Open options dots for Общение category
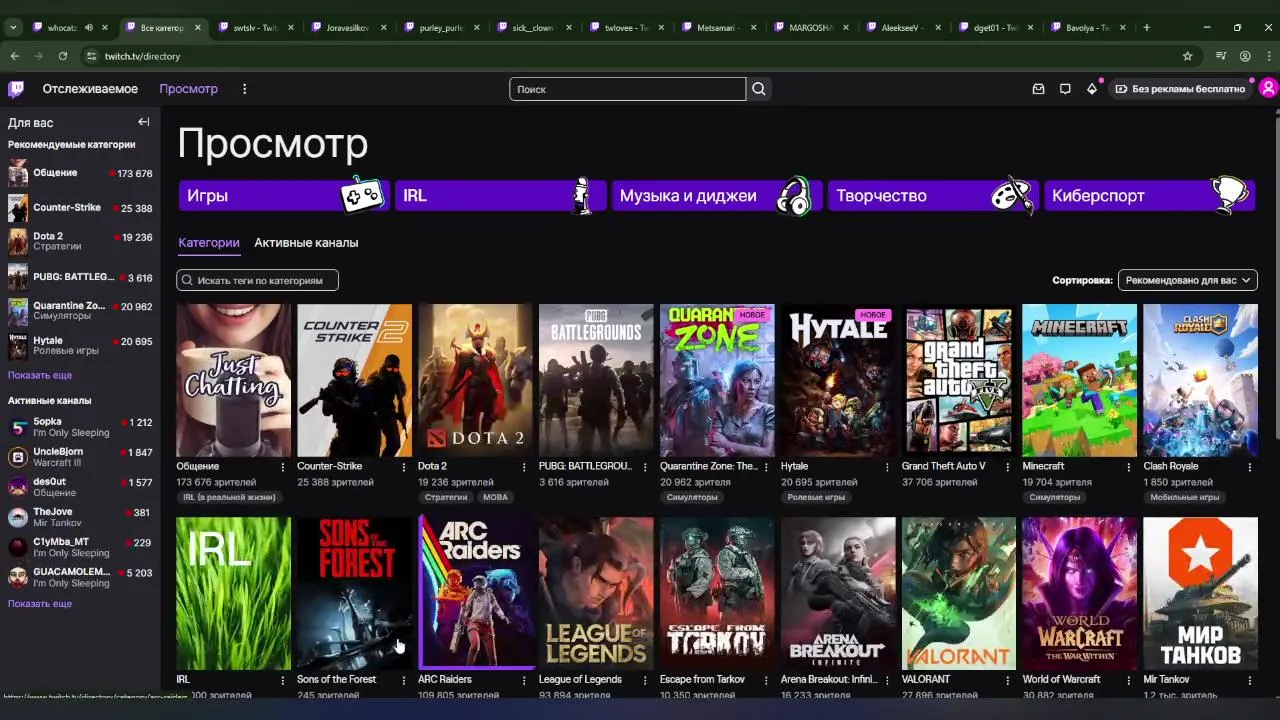The width and height of the screenshot is (1280, 720). [283, 467]
